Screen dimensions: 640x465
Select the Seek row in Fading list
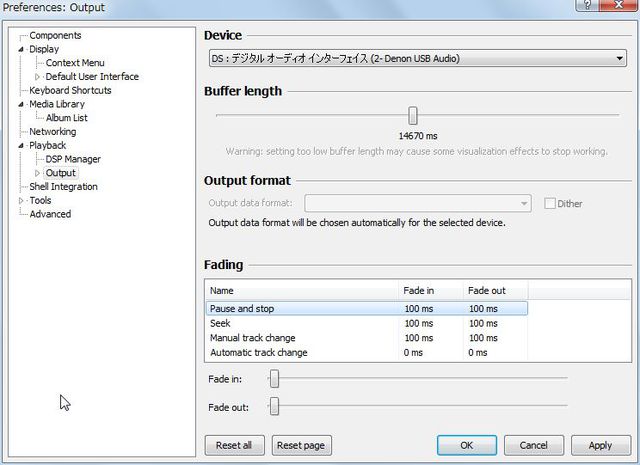click(x=220, y=323)
